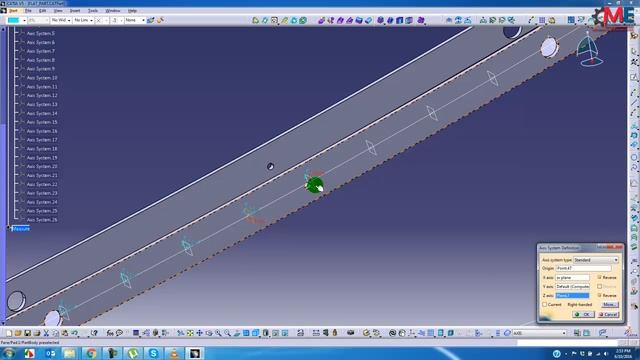The height and width of the screenshot is (360, 640).
Task: Click the blue cube shading mode icon
Action: coord(256,333)
